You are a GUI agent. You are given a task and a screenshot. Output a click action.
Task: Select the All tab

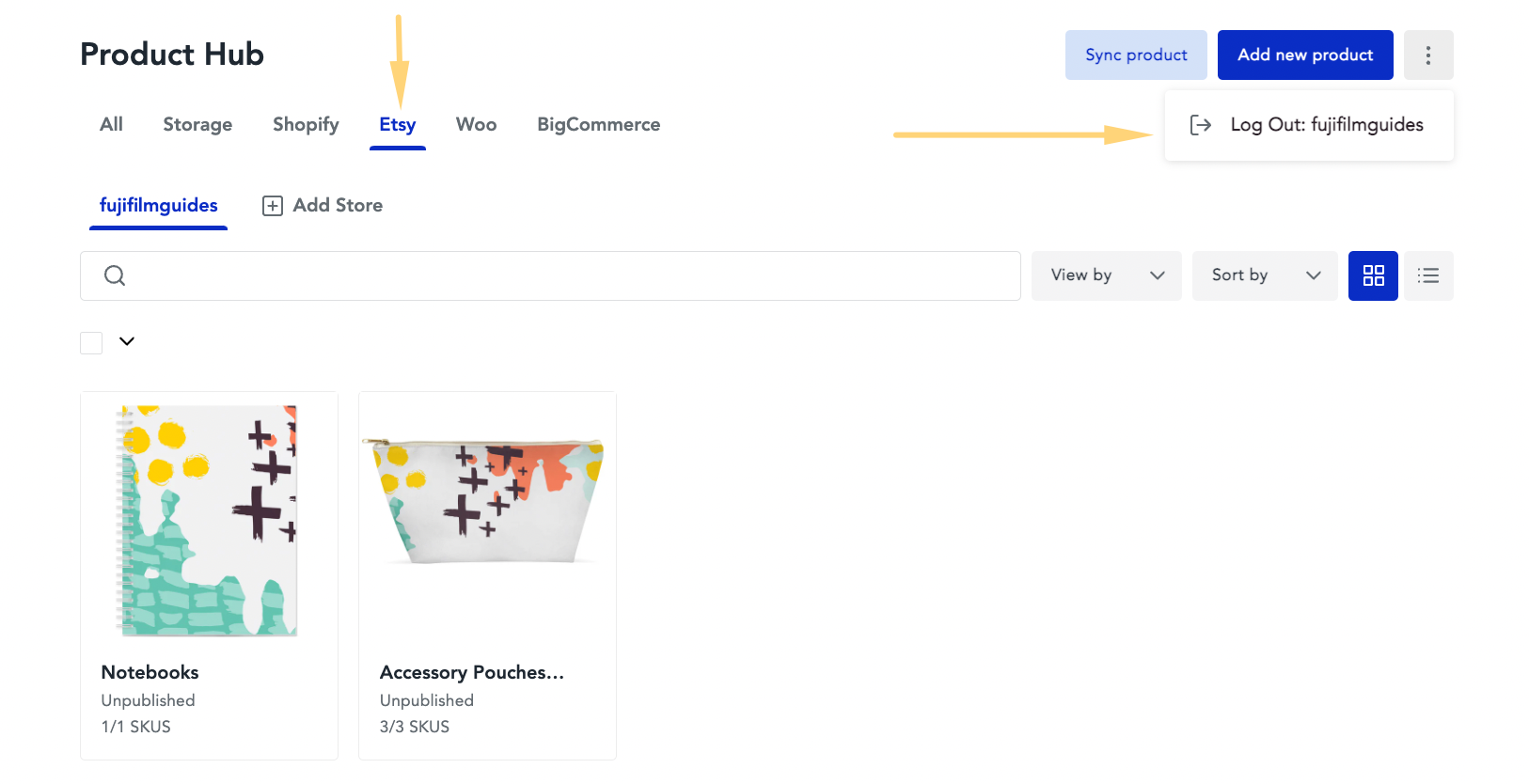click(x=111, y=124)
